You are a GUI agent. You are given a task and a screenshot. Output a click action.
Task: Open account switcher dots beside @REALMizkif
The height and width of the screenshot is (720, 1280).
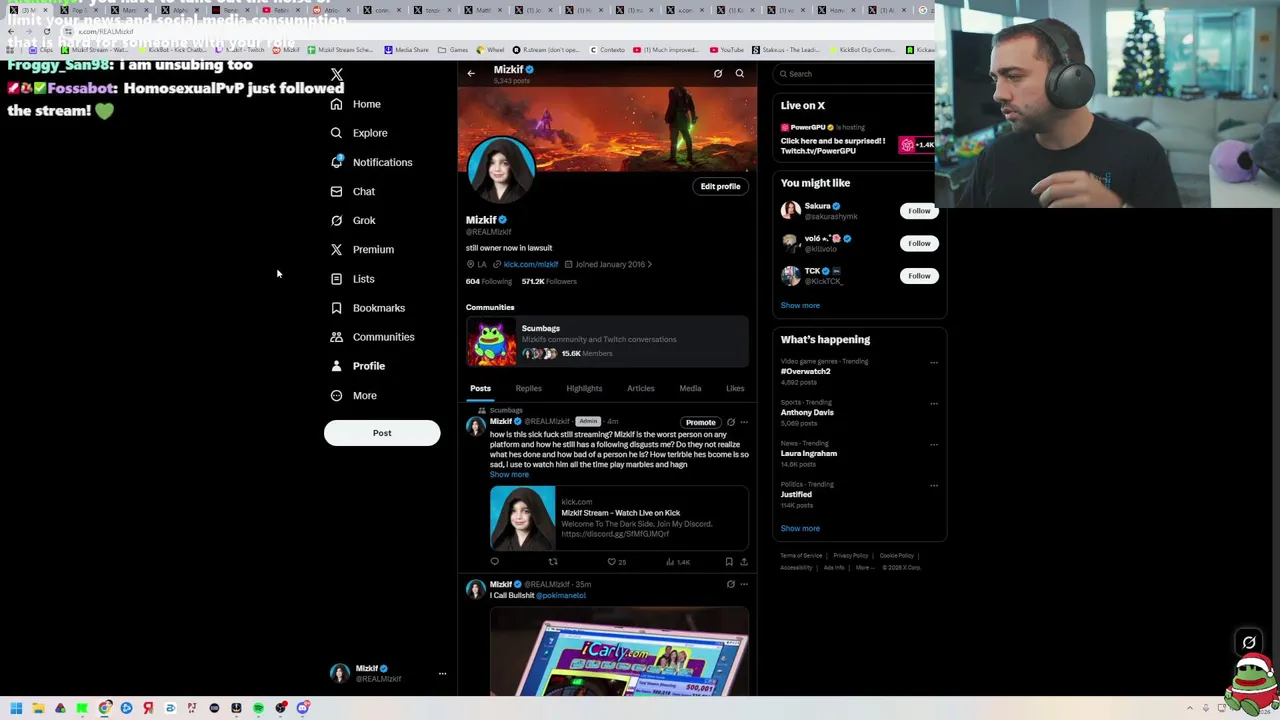click(442, 674)
